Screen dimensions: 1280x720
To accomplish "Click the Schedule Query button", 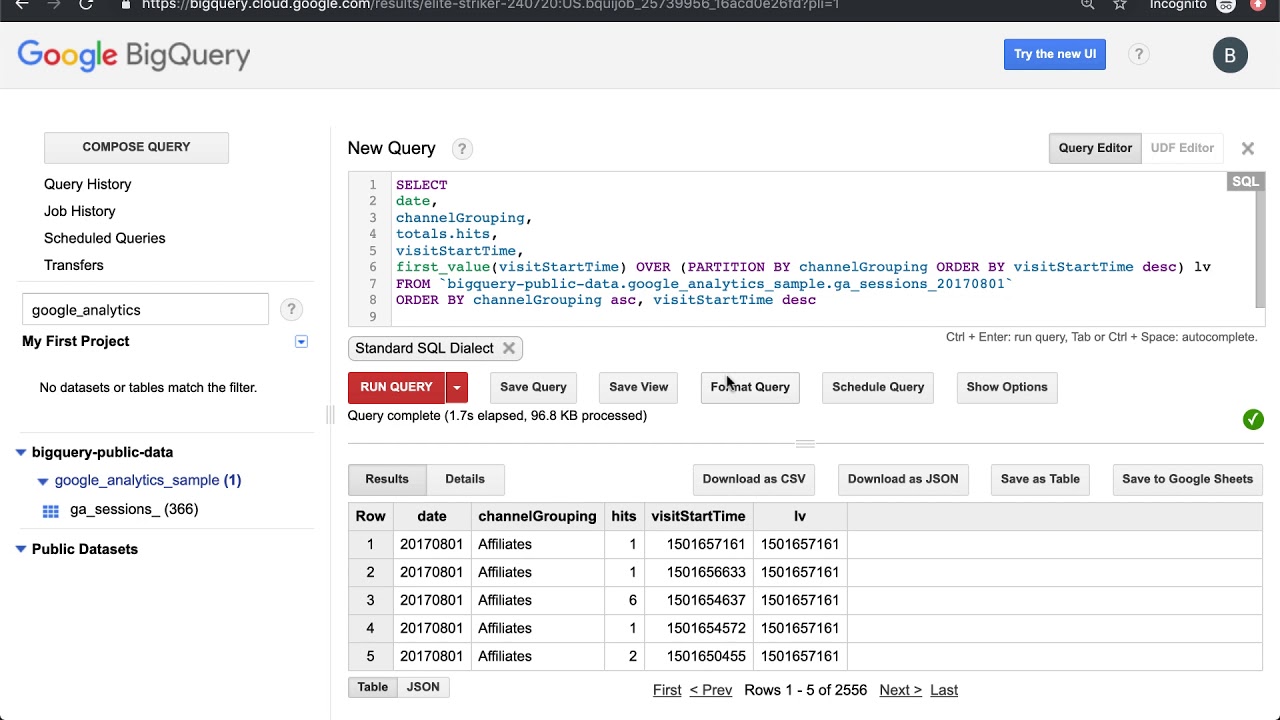I will point(878,387).
